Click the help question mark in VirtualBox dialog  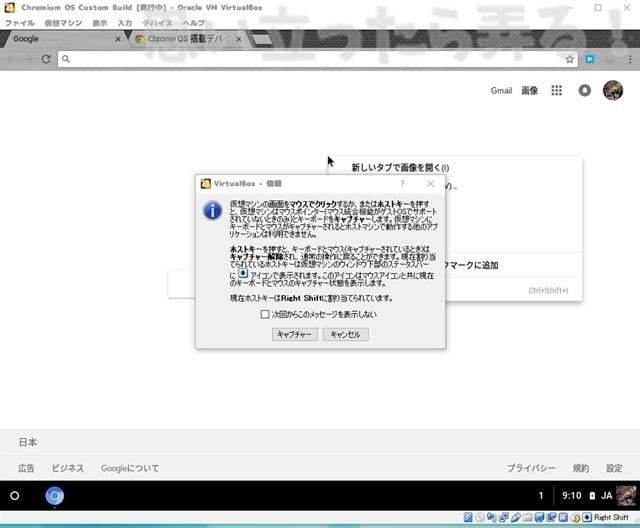(402, 184)
